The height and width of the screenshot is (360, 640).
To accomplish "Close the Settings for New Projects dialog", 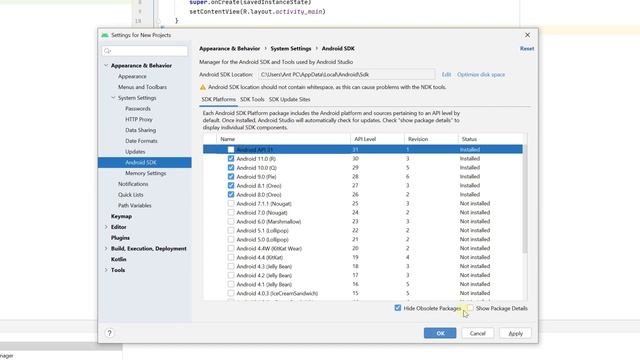I will tap(527, 35).
